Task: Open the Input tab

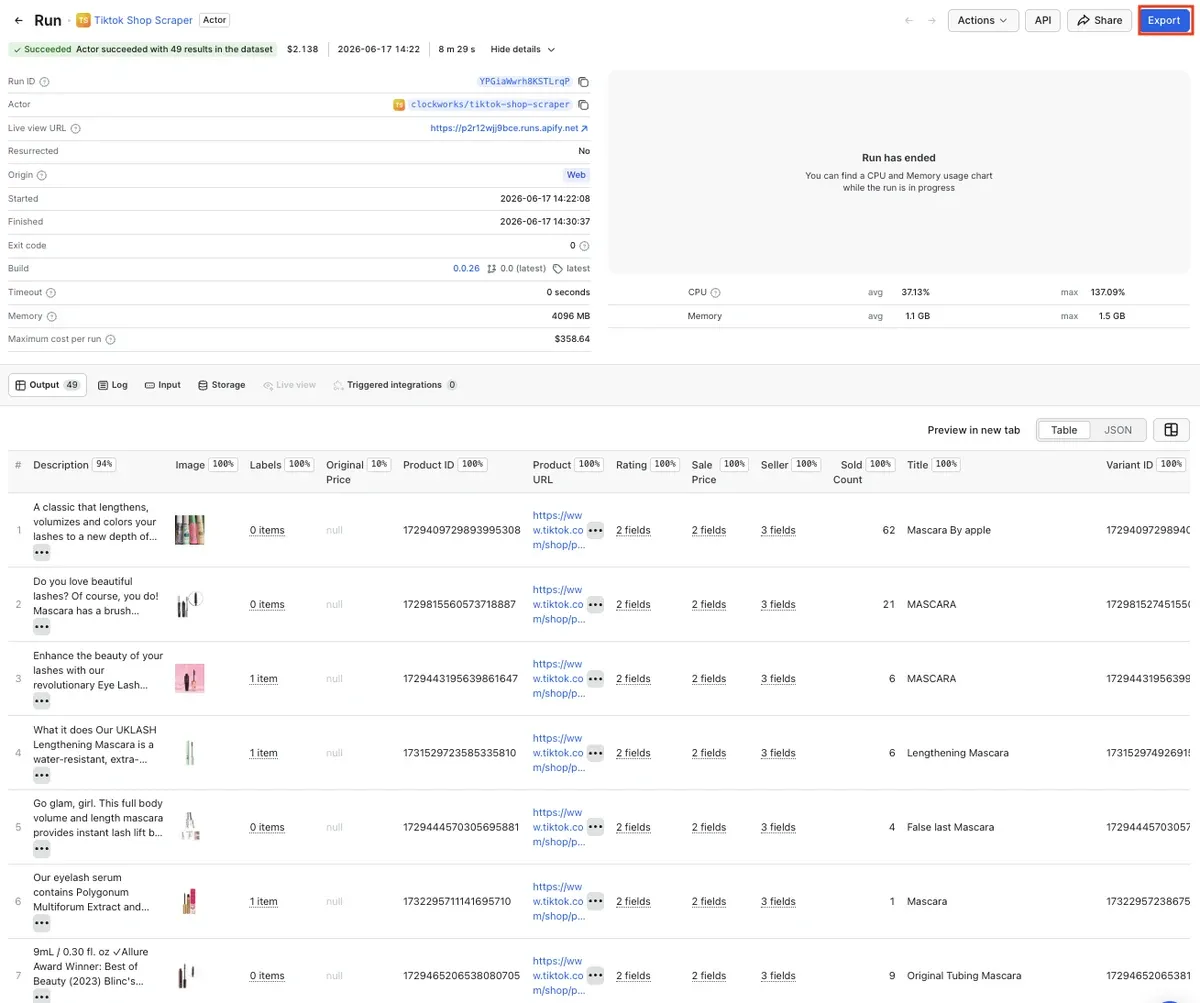Action: [163, 385]
